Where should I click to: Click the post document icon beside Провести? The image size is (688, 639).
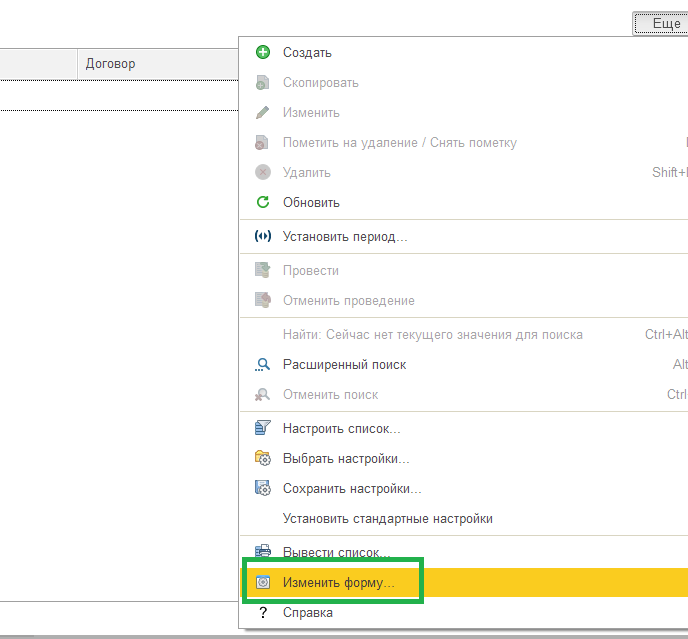tap(262, 270)
